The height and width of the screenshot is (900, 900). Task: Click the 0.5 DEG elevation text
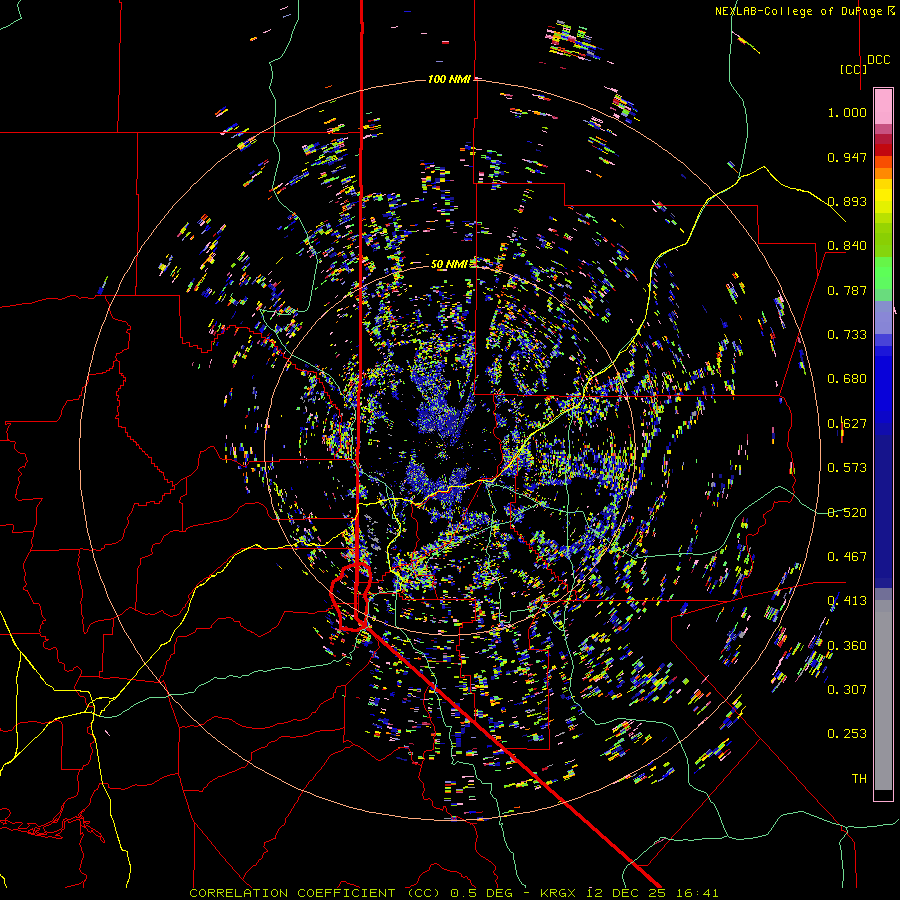point(482,893)
